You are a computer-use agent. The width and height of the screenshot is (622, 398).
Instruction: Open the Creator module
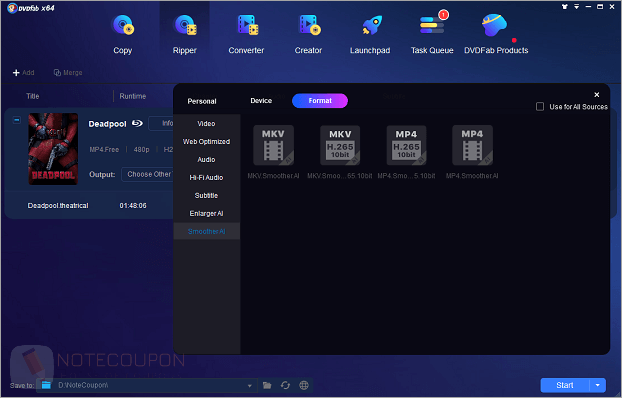click(x=308, y=35)
